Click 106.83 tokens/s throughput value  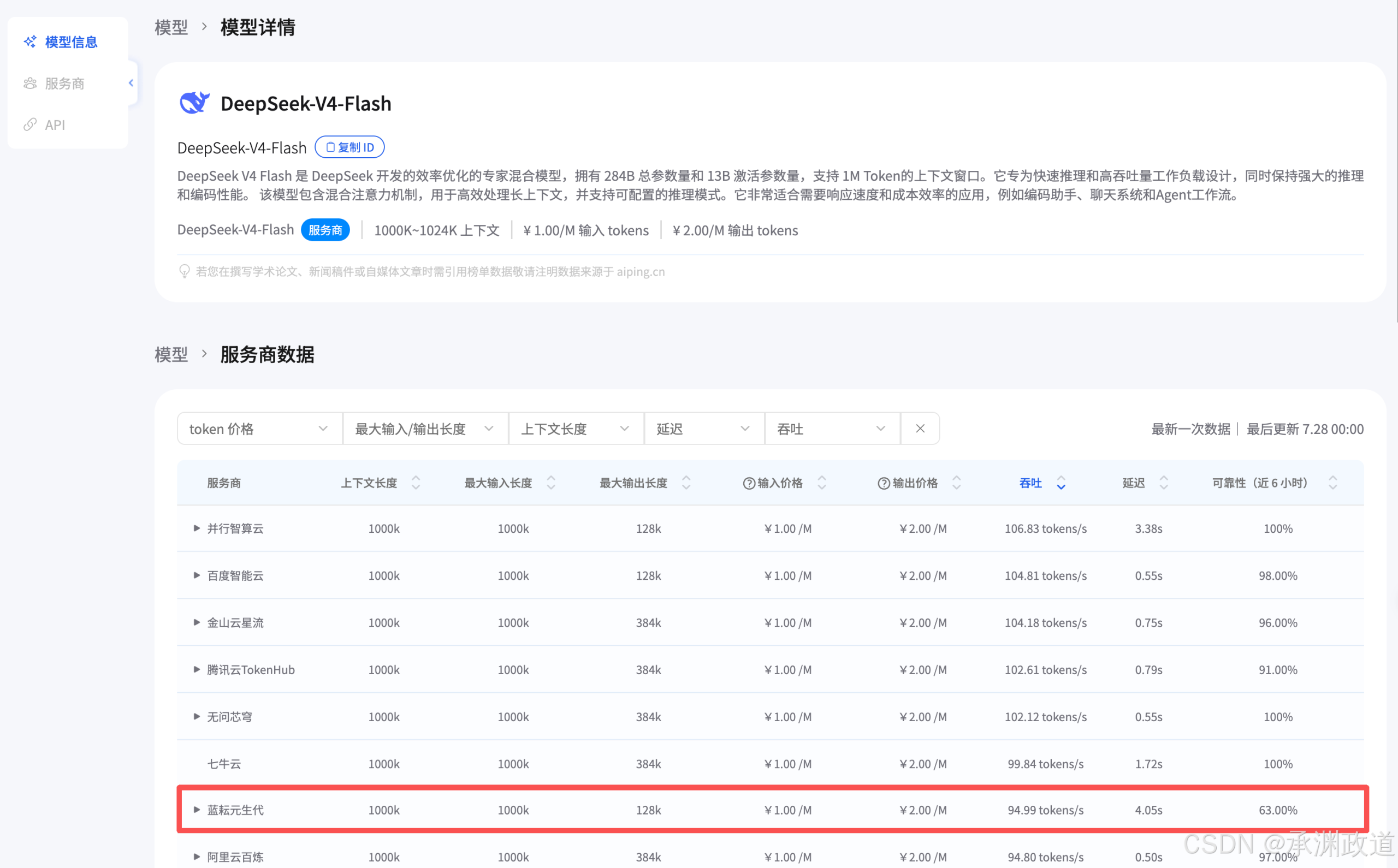(x=1045, y=529)
